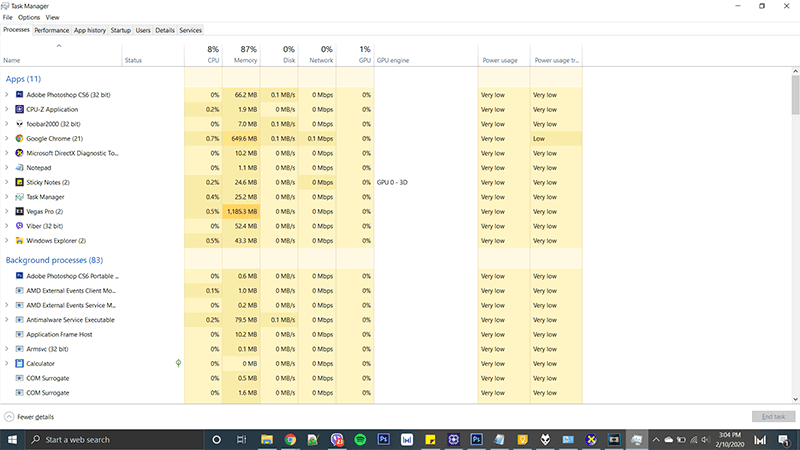This screenshot has width=800, height=450.
Task: Select the Task Manager process row
Action: pyautogui.click(x=291, y=197)
